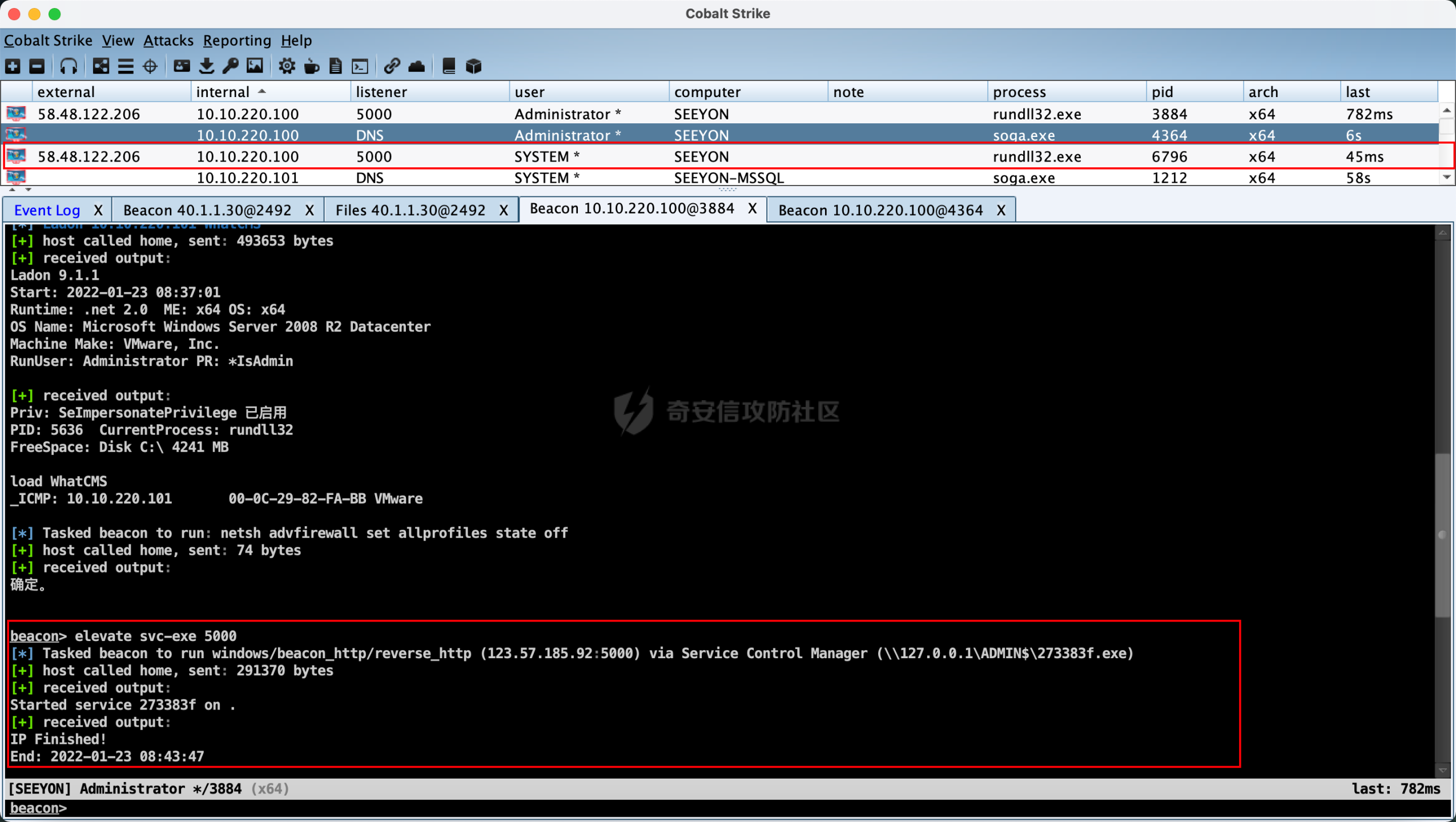The width and height of the screenshot is (1456, 822).
Task: Open the Attacks menu
Action: click(x=168, y=41)
